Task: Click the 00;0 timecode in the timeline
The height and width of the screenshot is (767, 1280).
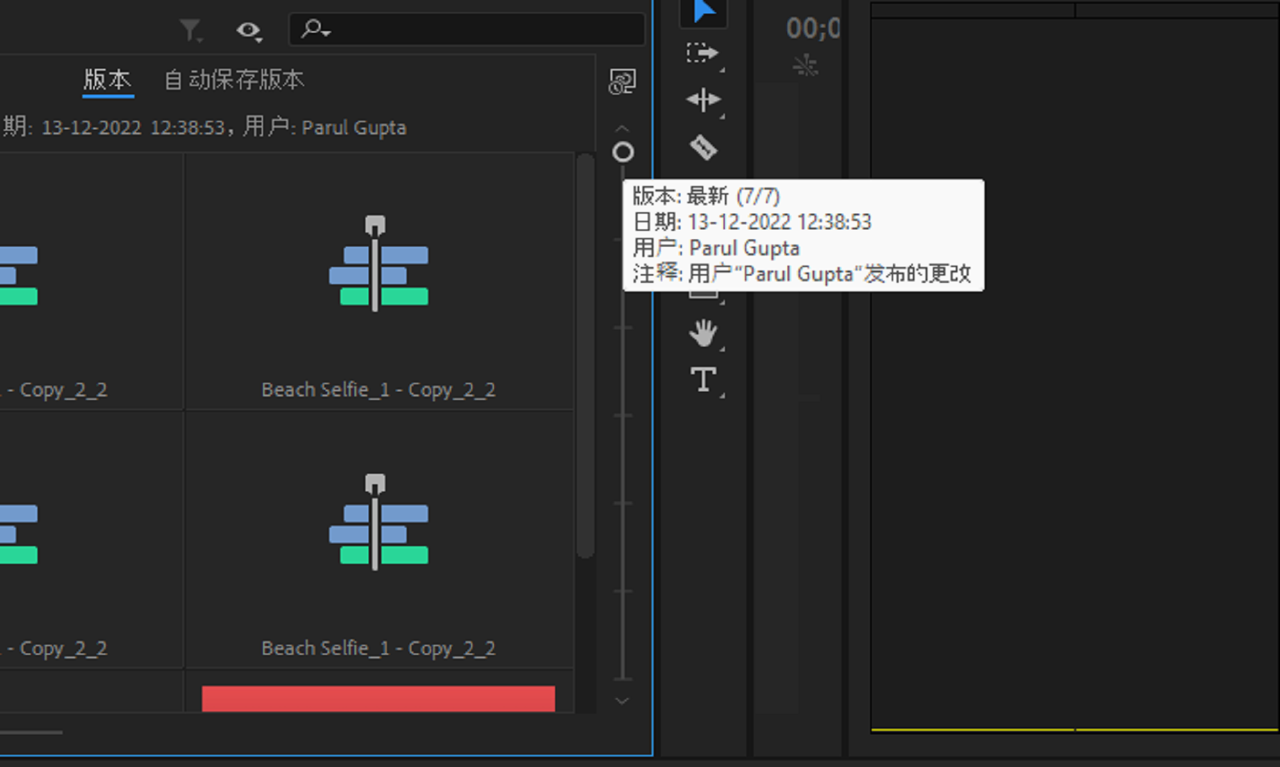Action: click(x=813, y=29)
